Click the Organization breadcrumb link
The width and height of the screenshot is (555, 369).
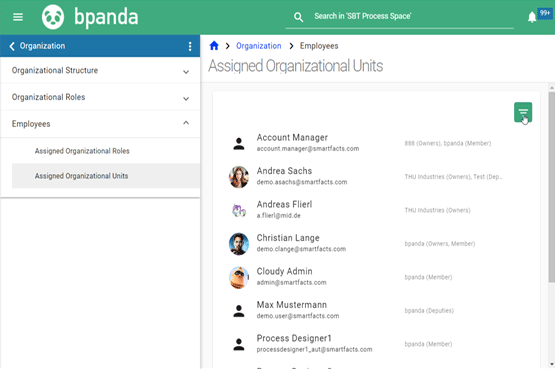258,46
